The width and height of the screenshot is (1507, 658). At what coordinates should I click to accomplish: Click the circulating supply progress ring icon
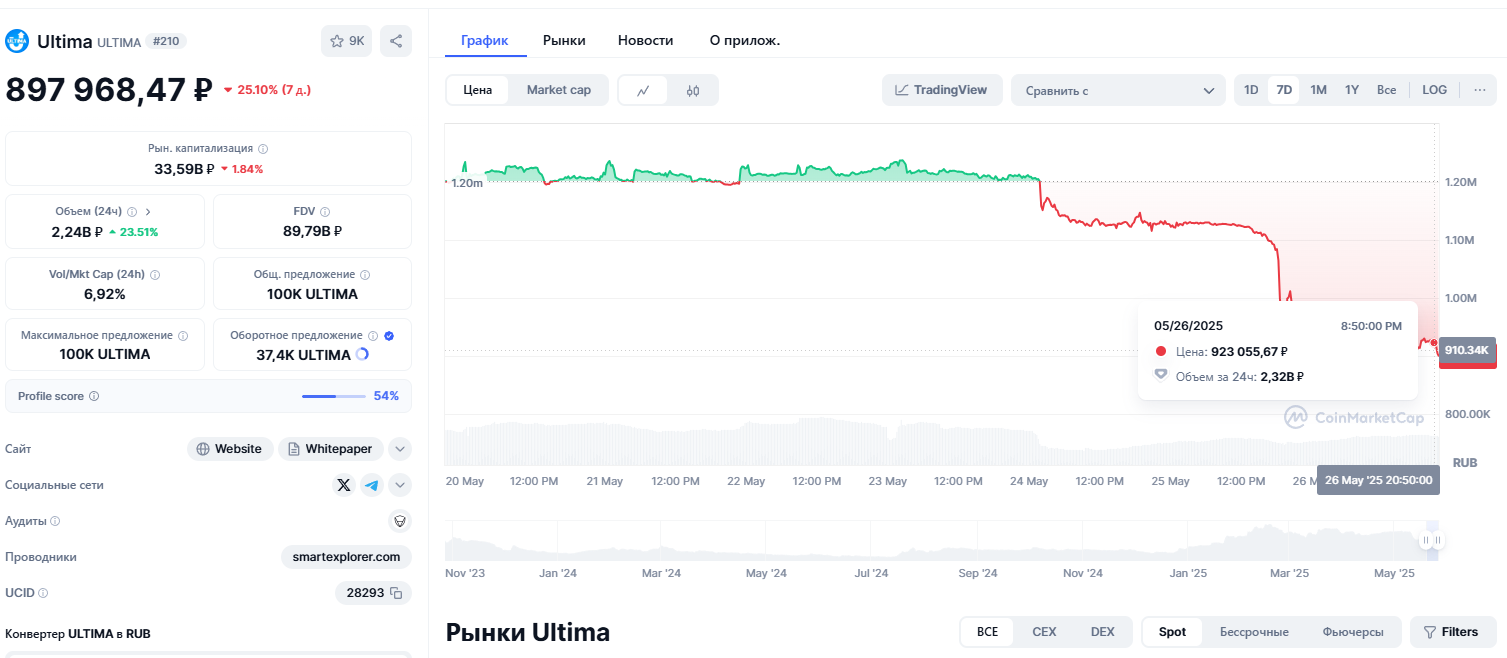pos(362,354)
